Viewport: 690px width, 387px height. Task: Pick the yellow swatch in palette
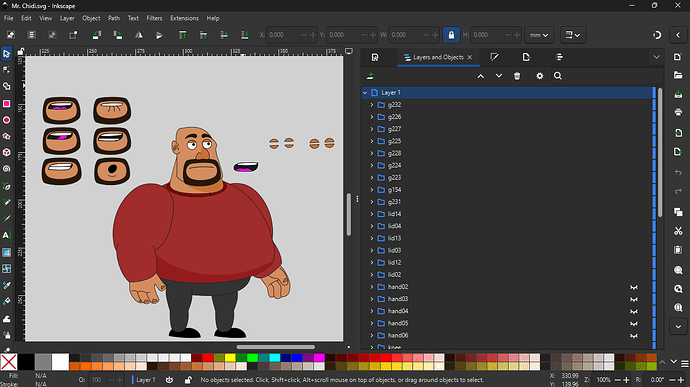230,357
